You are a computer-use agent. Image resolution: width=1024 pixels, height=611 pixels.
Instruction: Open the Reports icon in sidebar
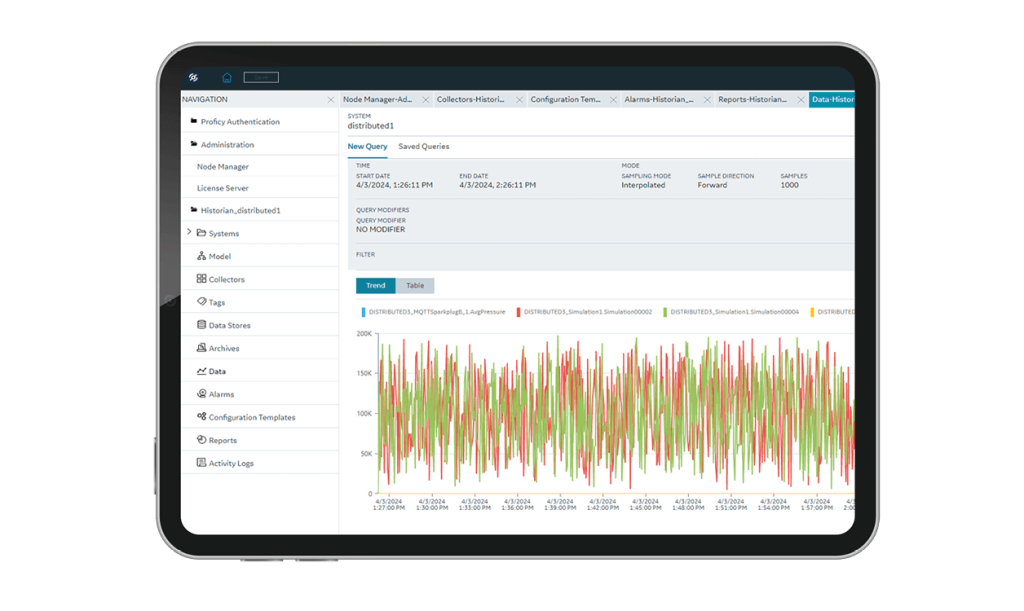(201, 441)
